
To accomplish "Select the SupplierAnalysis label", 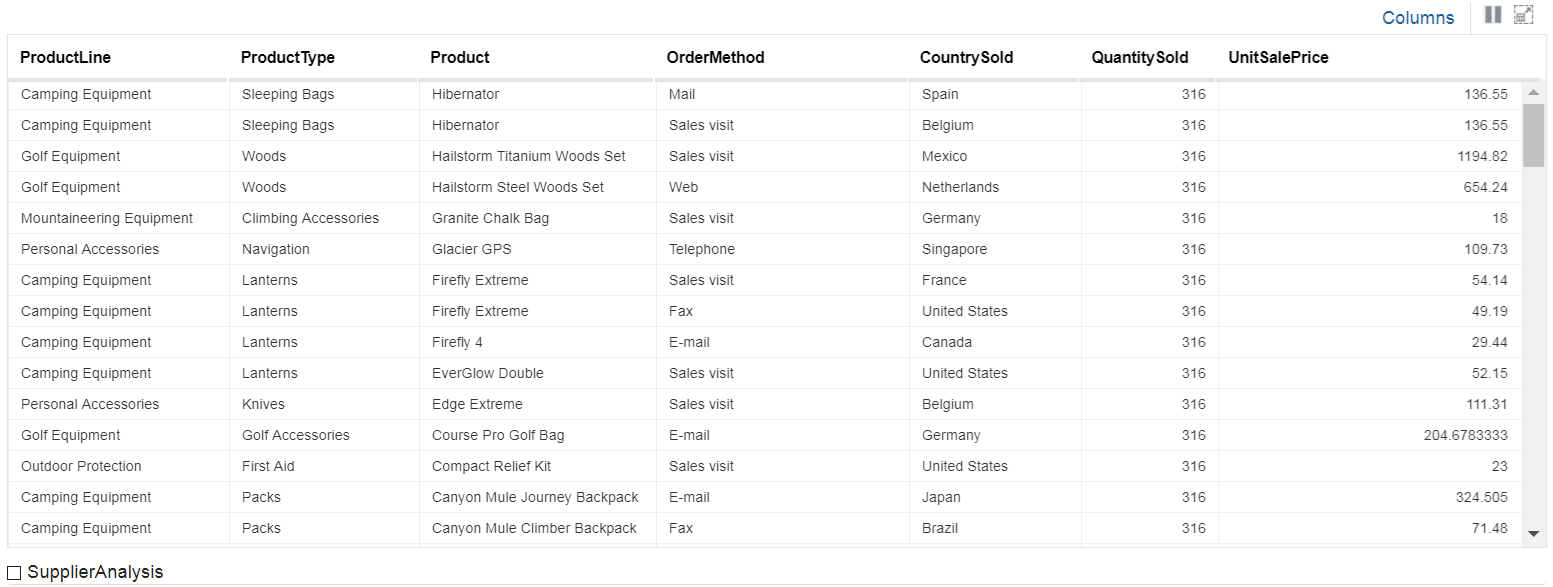I will pyautogui.click(x=97, y=572).
